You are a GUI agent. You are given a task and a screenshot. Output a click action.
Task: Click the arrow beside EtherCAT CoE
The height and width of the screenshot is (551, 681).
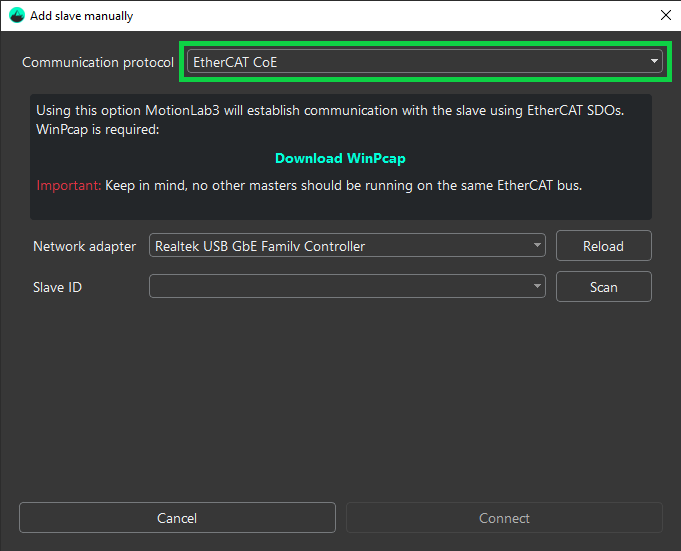[x=654, y=62]
